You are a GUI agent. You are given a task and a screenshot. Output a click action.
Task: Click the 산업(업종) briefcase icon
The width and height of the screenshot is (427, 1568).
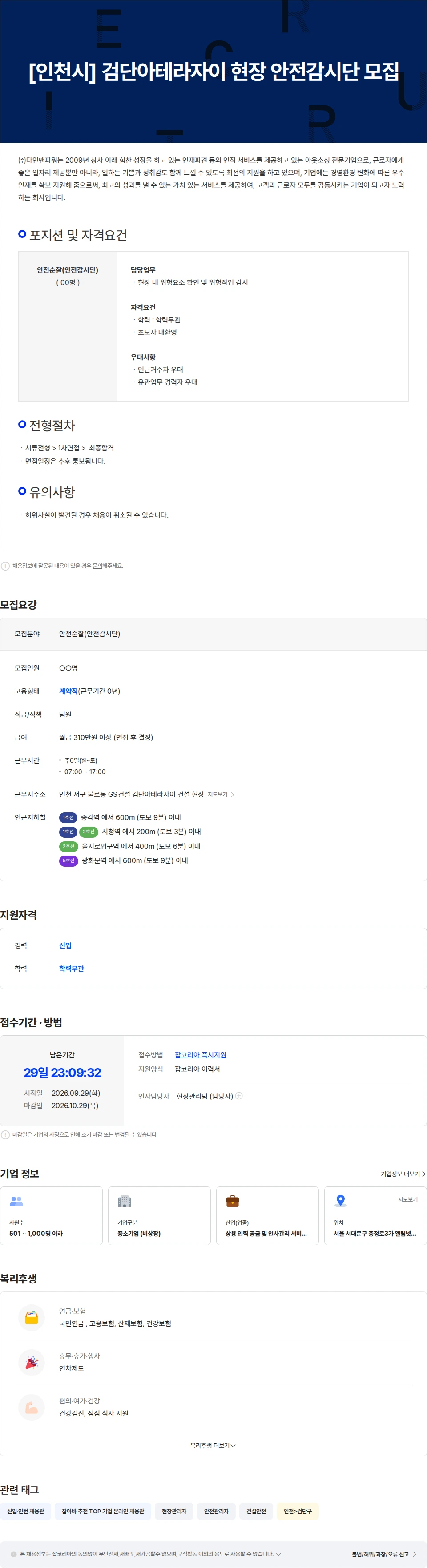233,1201
